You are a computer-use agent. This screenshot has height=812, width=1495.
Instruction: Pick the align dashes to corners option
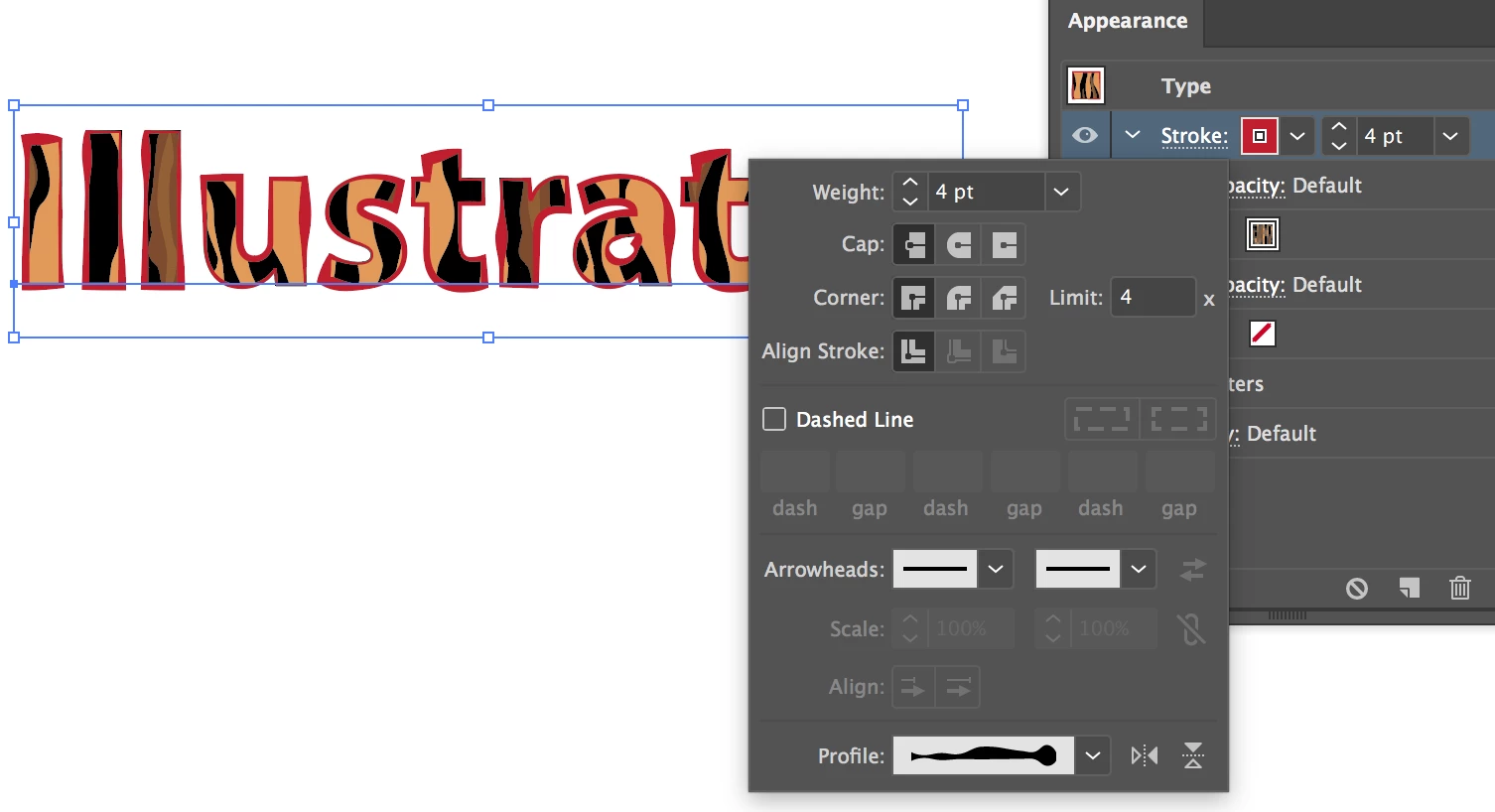[x=1178, y=419]
